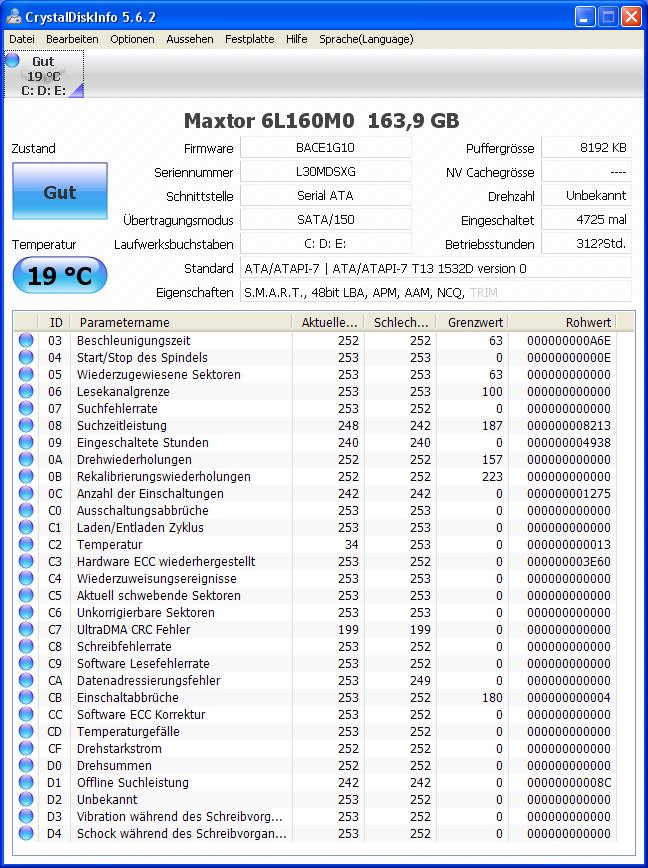Click the blue status orb for Beschleunigungszeit
This screenshot has width=648, height=868.
(26, 340)
